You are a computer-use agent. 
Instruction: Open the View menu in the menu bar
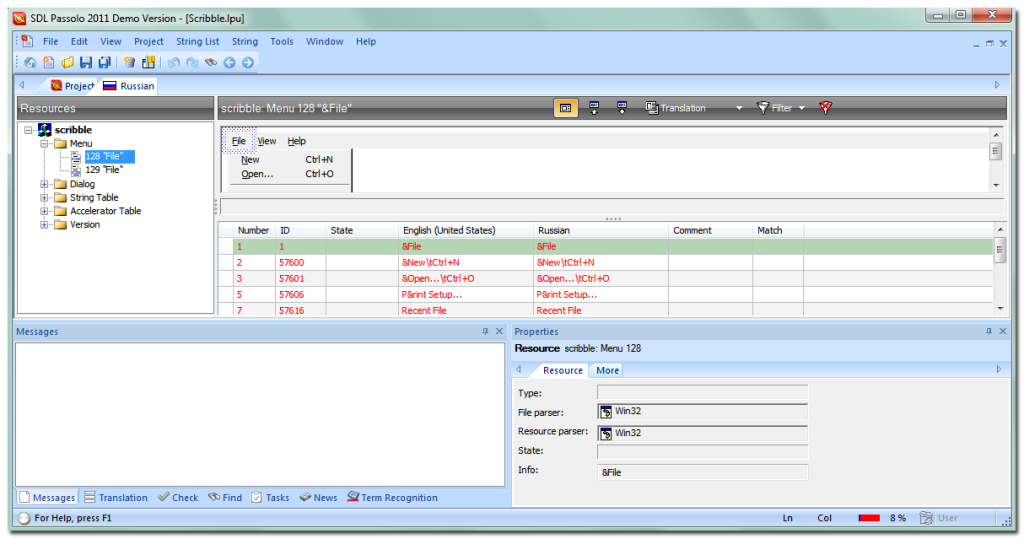click(110, 41)
